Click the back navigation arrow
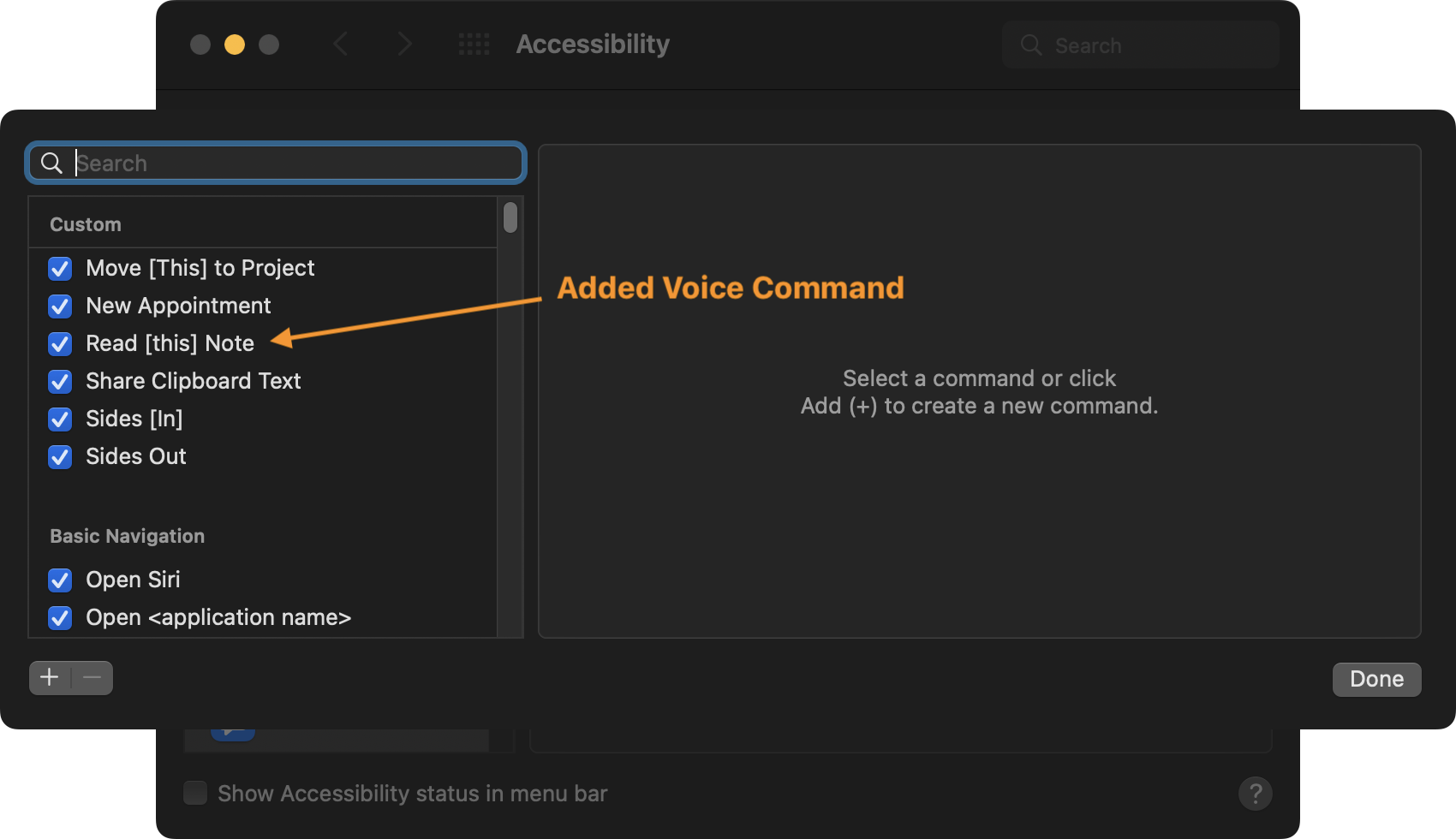Image resolution: width=1456 pixels, height=839 pixels. [x=341, y=44]
